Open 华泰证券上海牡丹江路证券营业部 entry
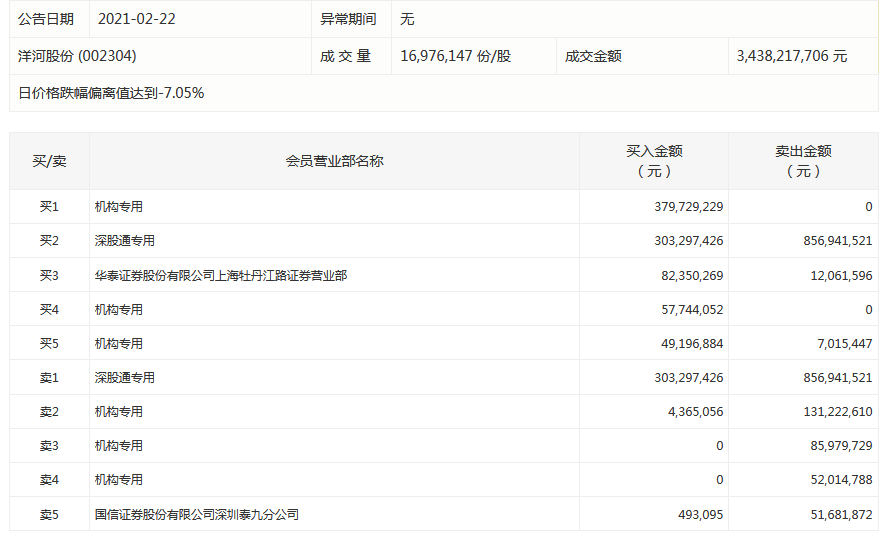This screenshot has height=541, width=883. pyautogui.click(x=221, y=275)
